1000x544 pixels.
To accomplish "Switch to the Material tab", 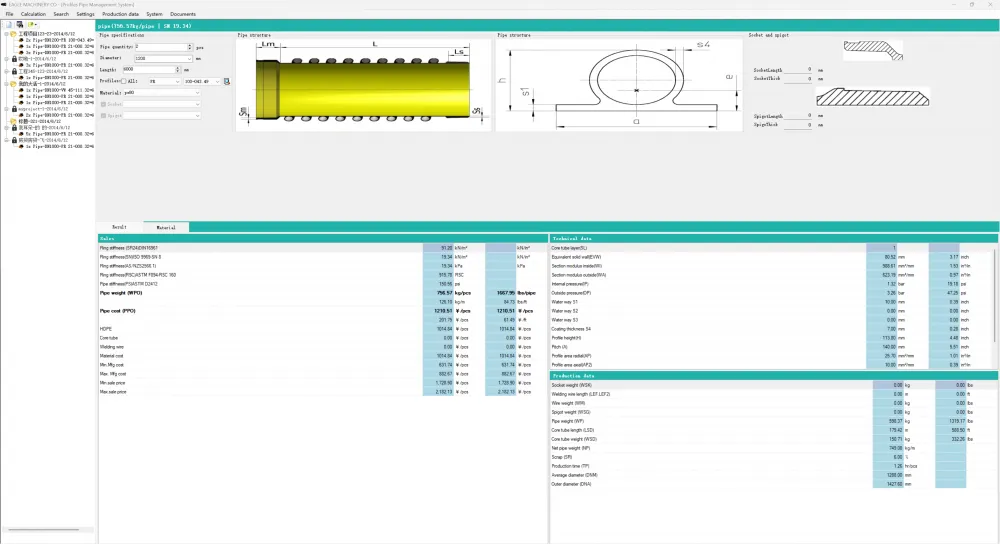I will click(x=166, y=227).
